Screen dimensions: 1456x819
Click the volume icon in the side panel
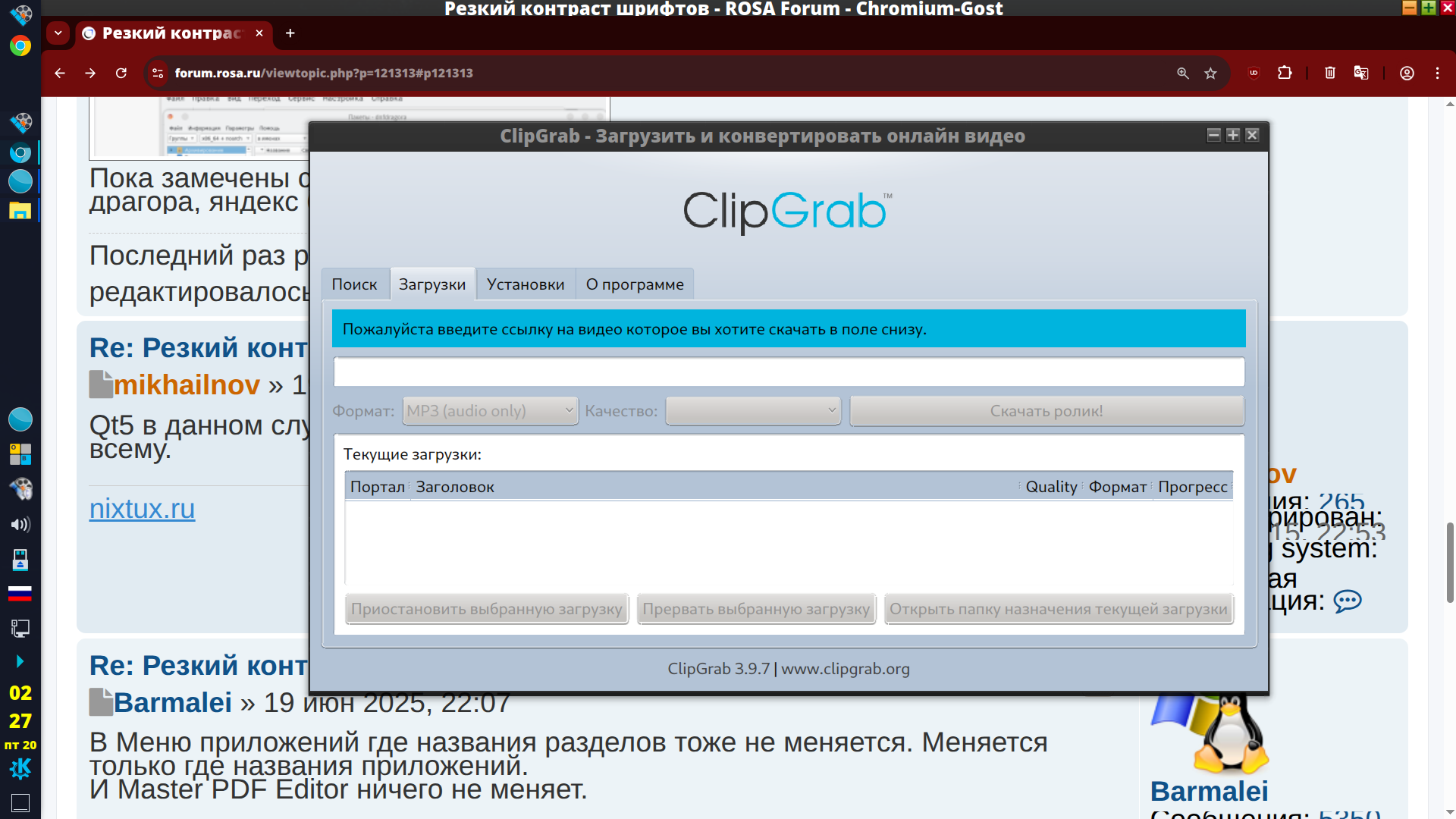20,525
